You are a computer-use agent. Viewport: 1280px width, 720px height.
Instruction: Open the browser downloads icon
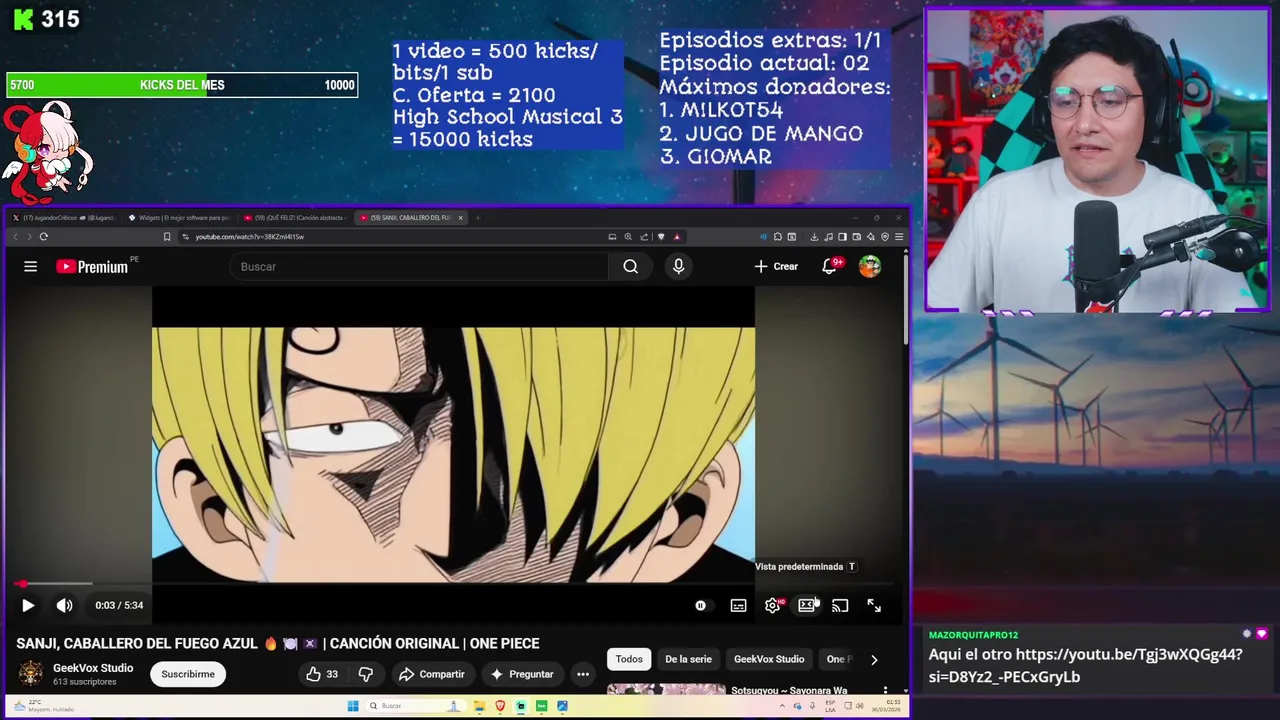pyautogui.click(x=814, y=237)
